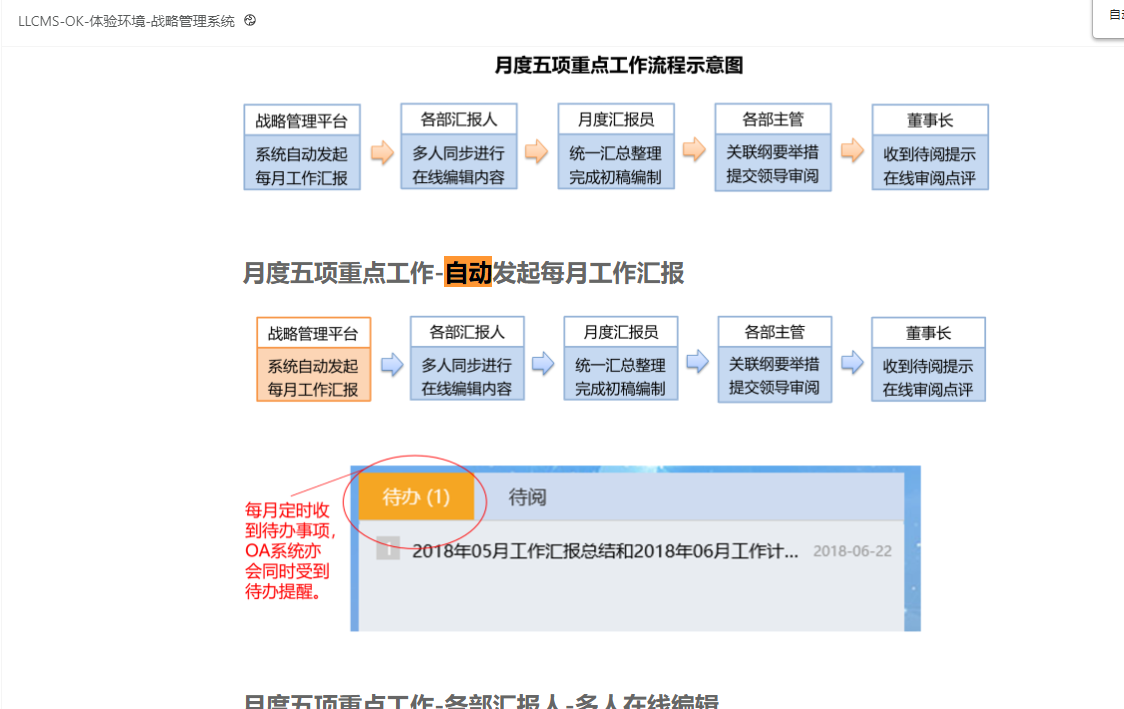Select 各部汇报人 header in the blue-arrow flowchart

point(467,332)
